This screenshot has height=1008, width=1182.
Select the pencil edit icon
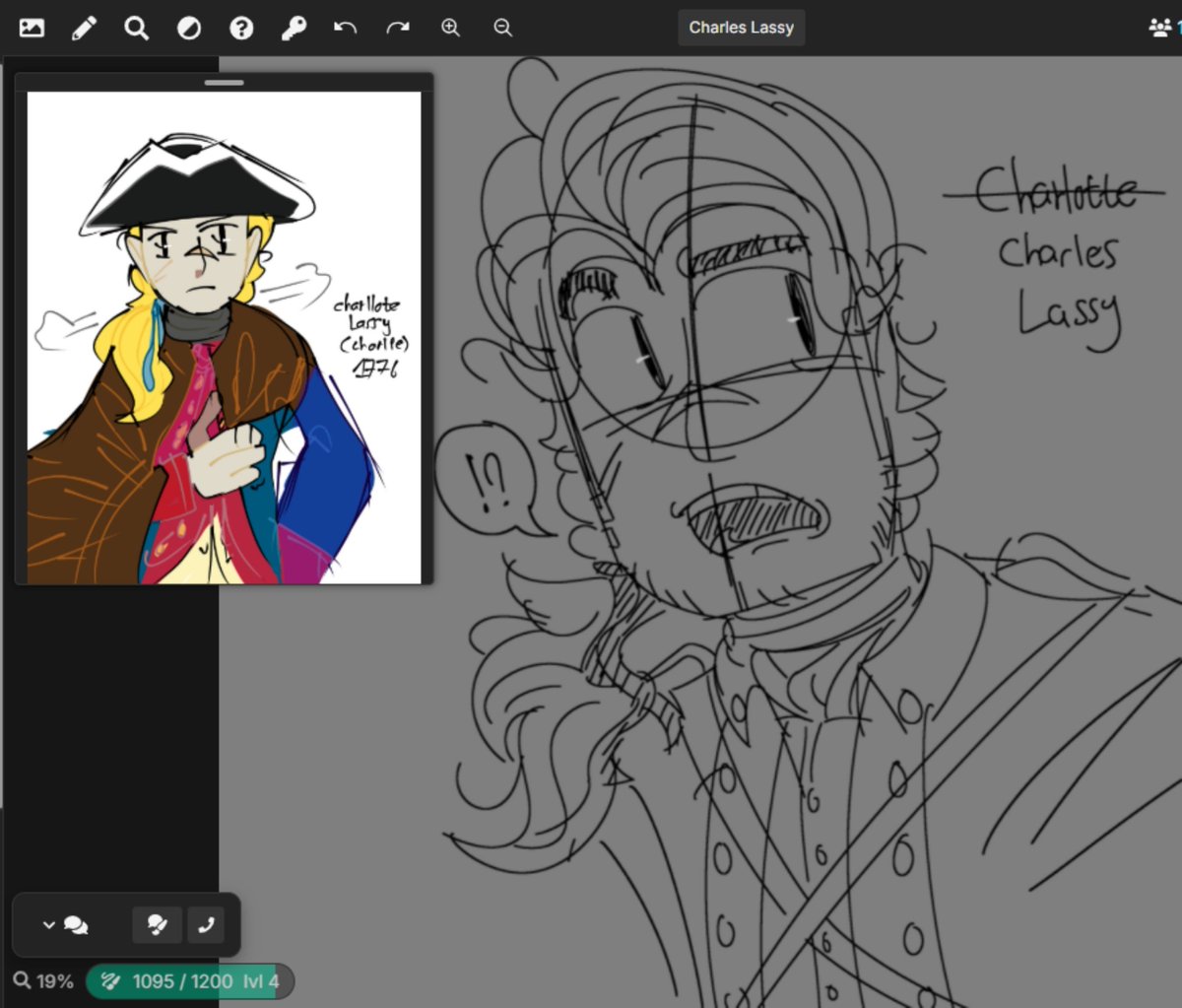85,28
